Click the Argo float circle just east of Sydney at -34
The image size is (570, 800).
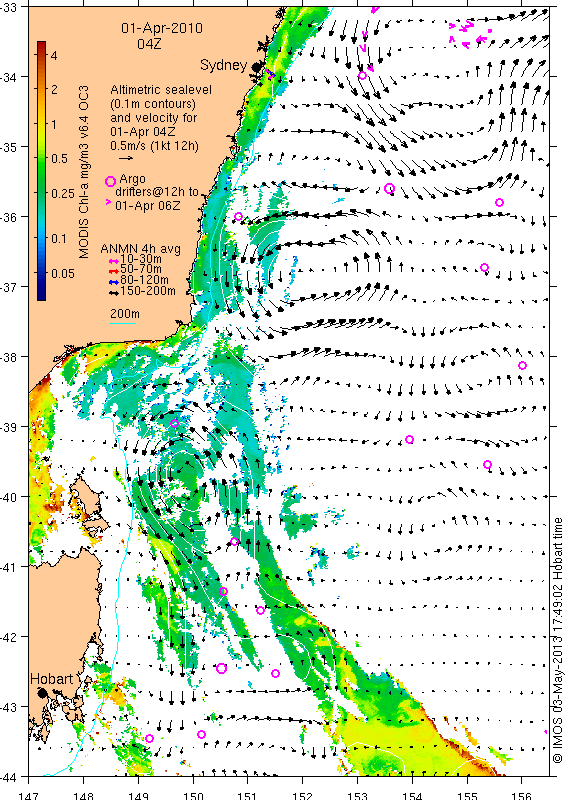362,76
